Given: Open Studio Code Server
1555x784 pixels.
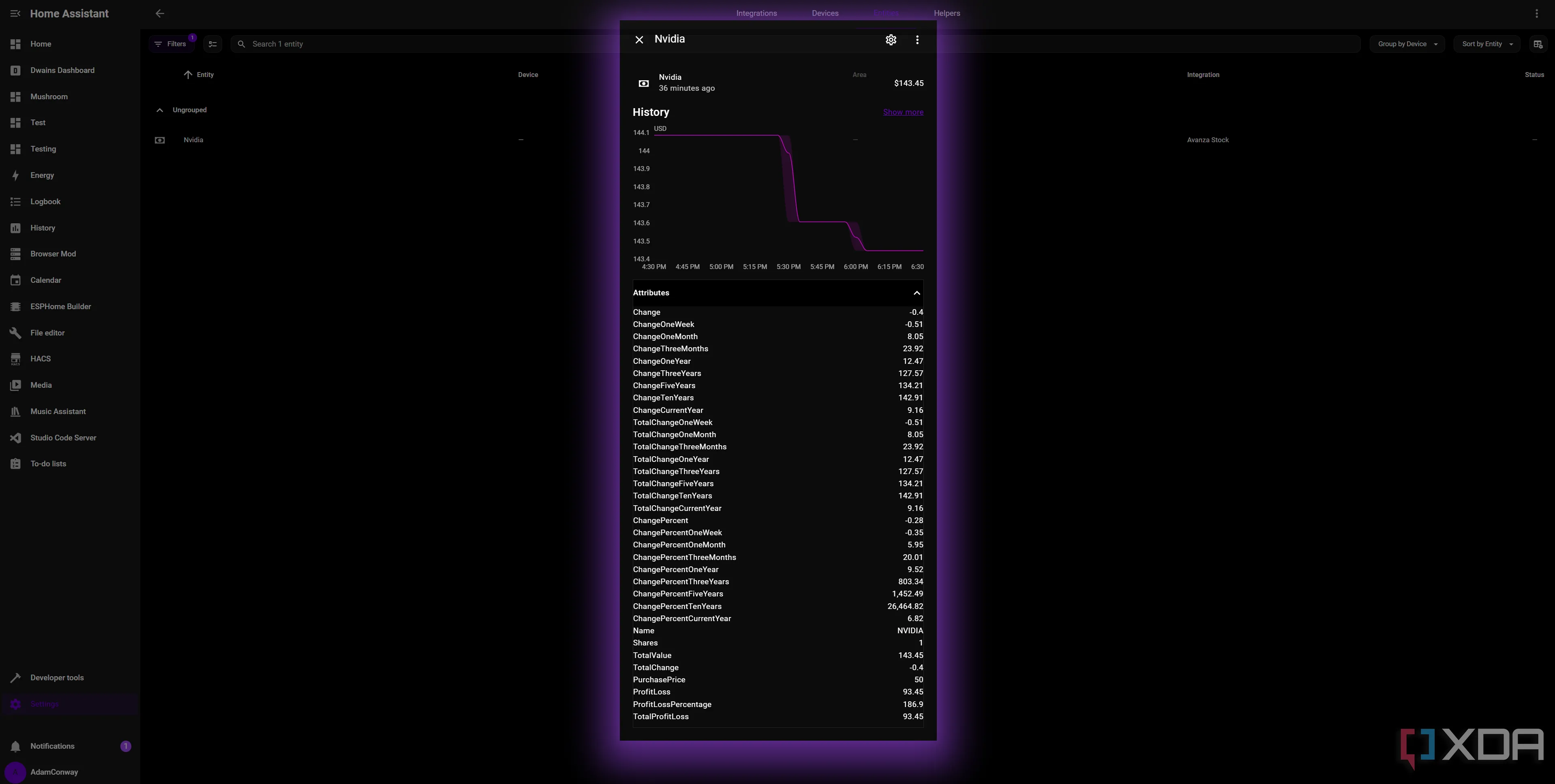Looking at the screenshot, I should click(70, 438).
